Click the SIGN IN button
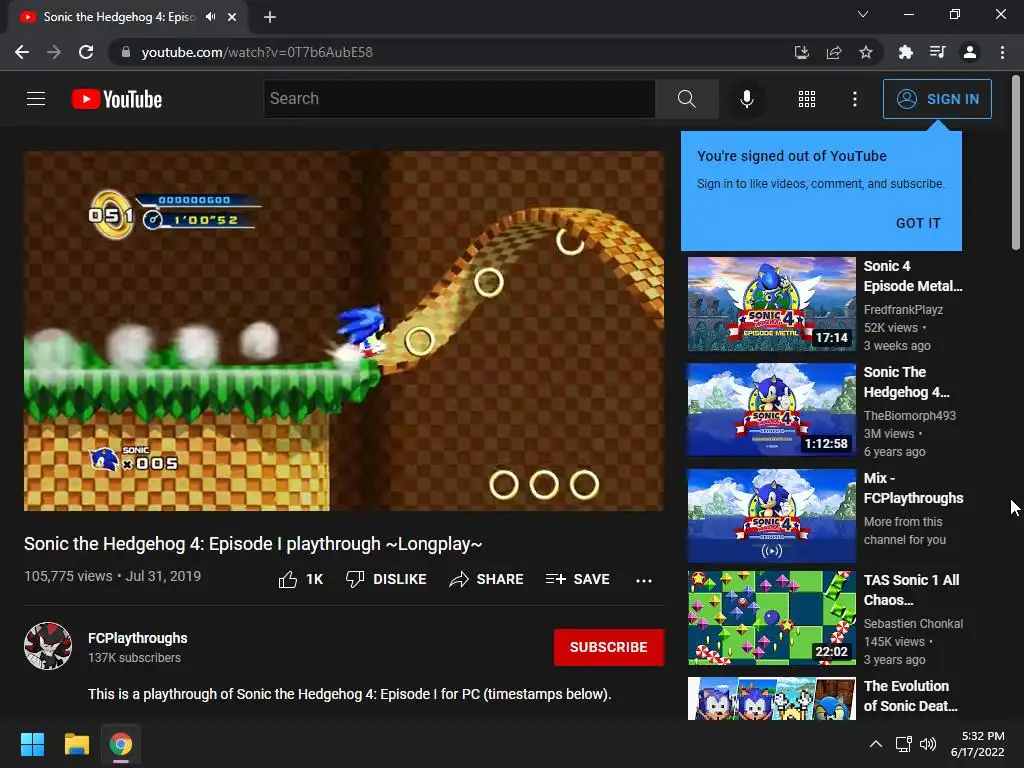This screenshot has height=768, width=1024. coord(937,99)
